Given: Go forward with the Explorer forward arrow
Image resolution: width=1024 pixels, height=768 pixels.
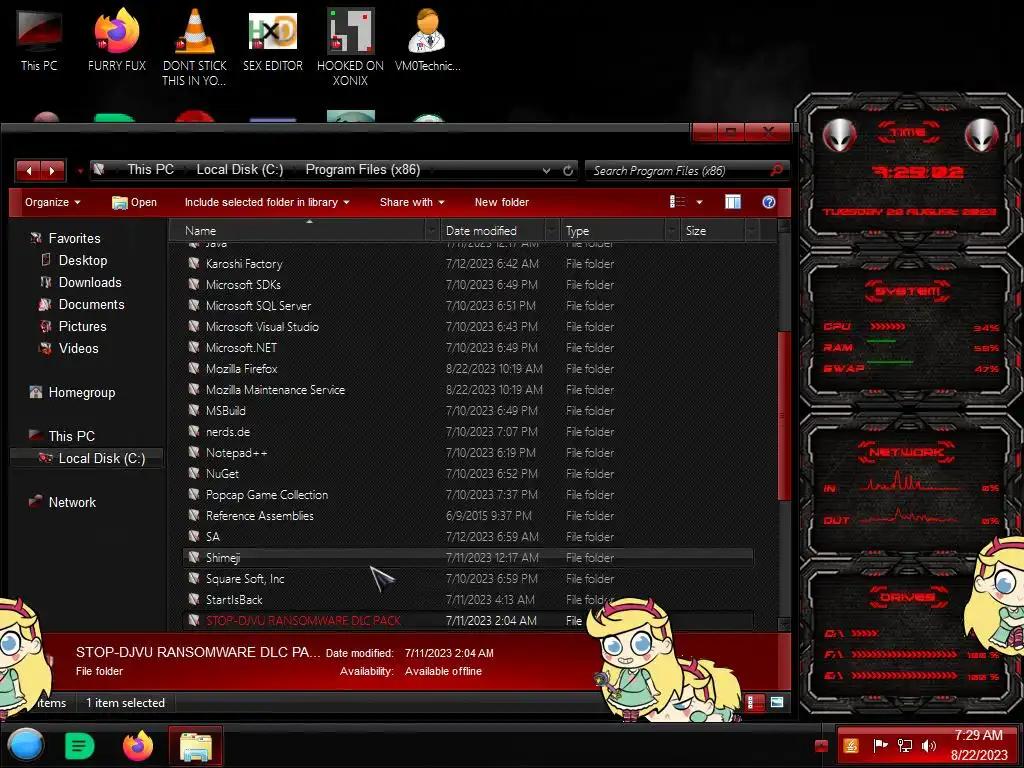Looking at the screenshot, I should tap(52, 170).
